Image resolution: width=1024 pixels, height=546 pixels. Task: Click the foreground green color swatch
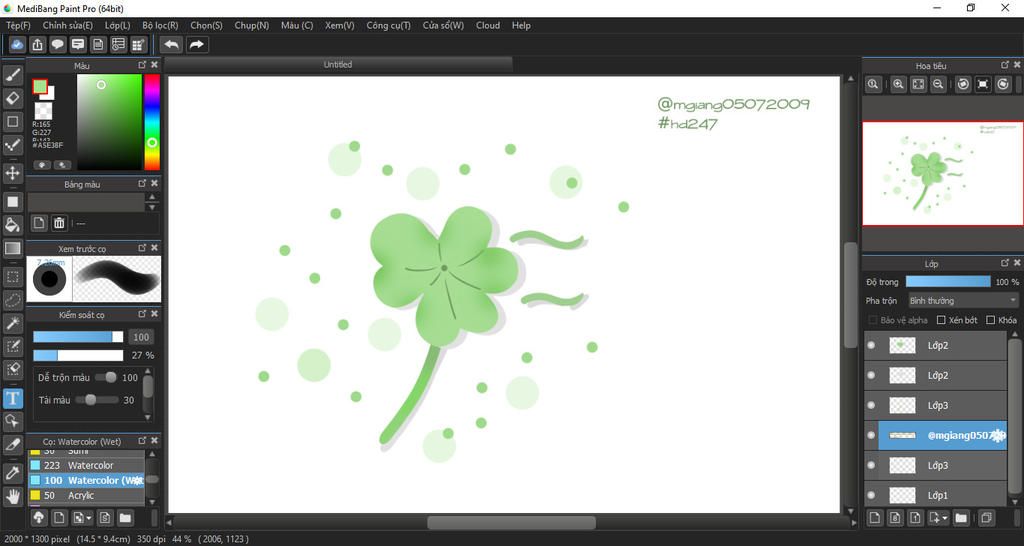(x=40, y=87)
